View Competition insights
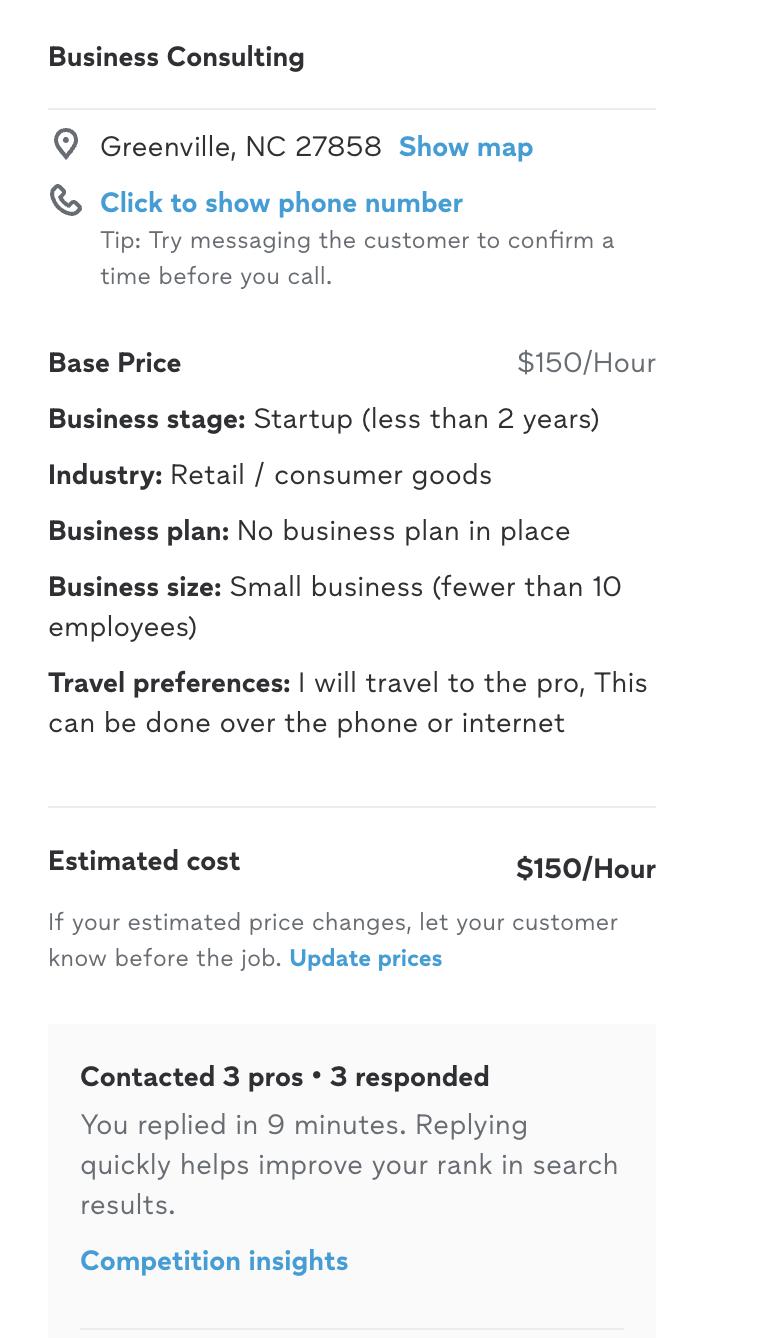The width and height of the screenshot is (762, 1338). coord(214,1261)
